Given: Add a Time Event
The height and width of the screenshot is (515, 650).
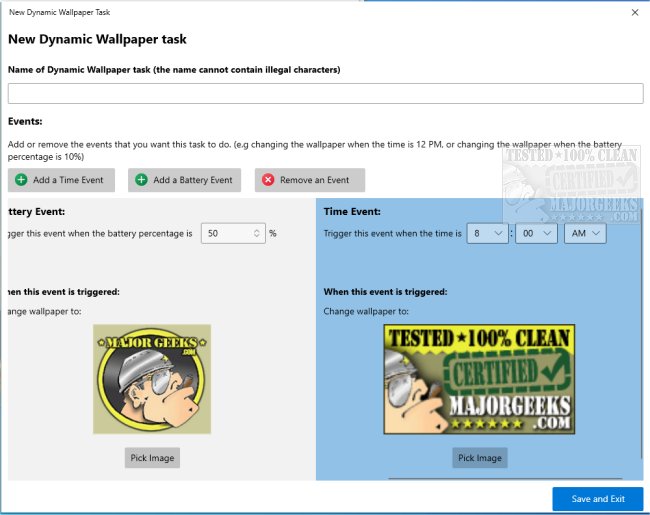Looking at the screenshot, I should pos(61,180).
